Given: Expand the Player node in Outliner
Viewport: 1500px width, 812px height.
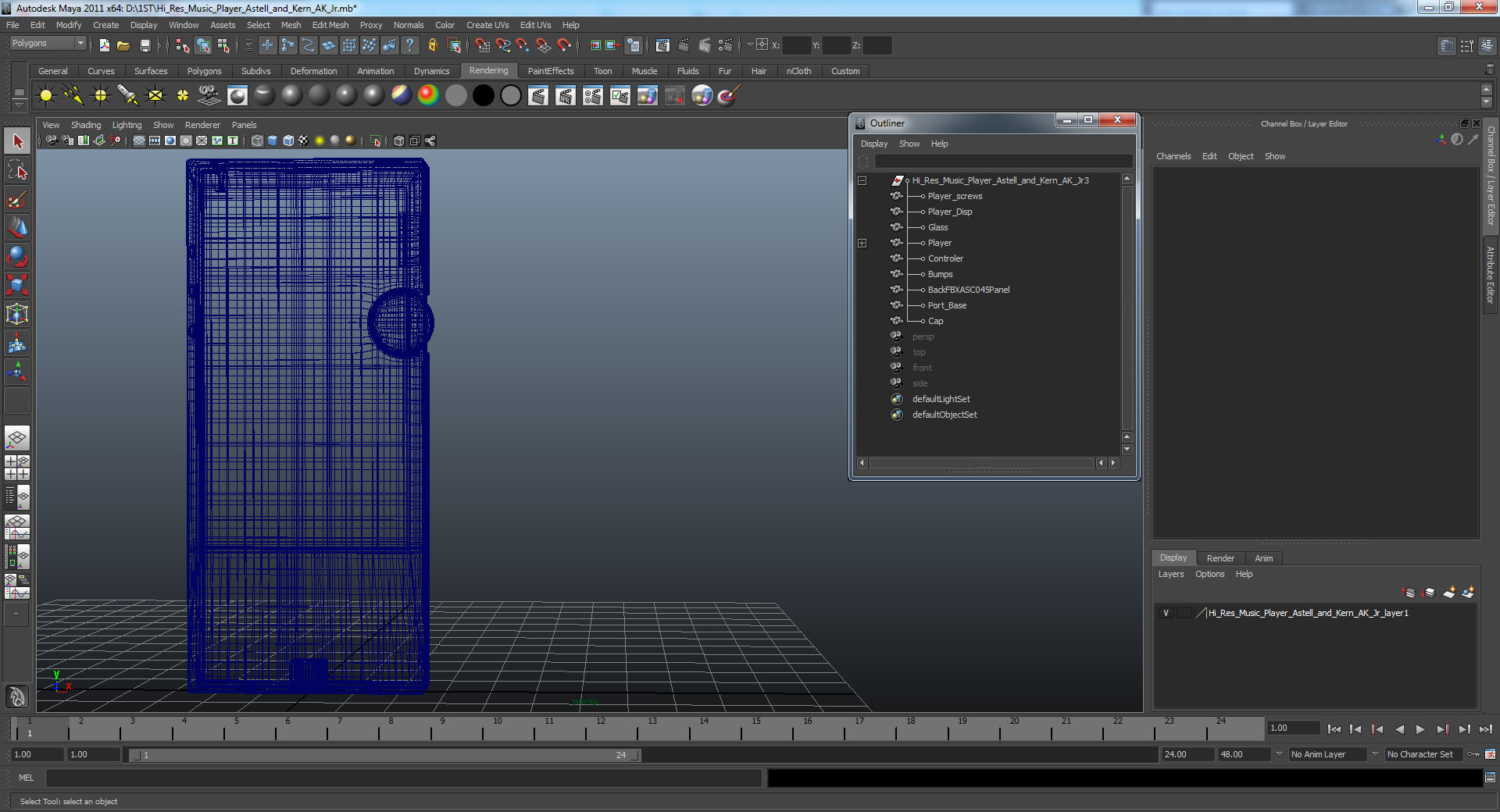Looking at the screenshot, I should [x=862, y=243].
